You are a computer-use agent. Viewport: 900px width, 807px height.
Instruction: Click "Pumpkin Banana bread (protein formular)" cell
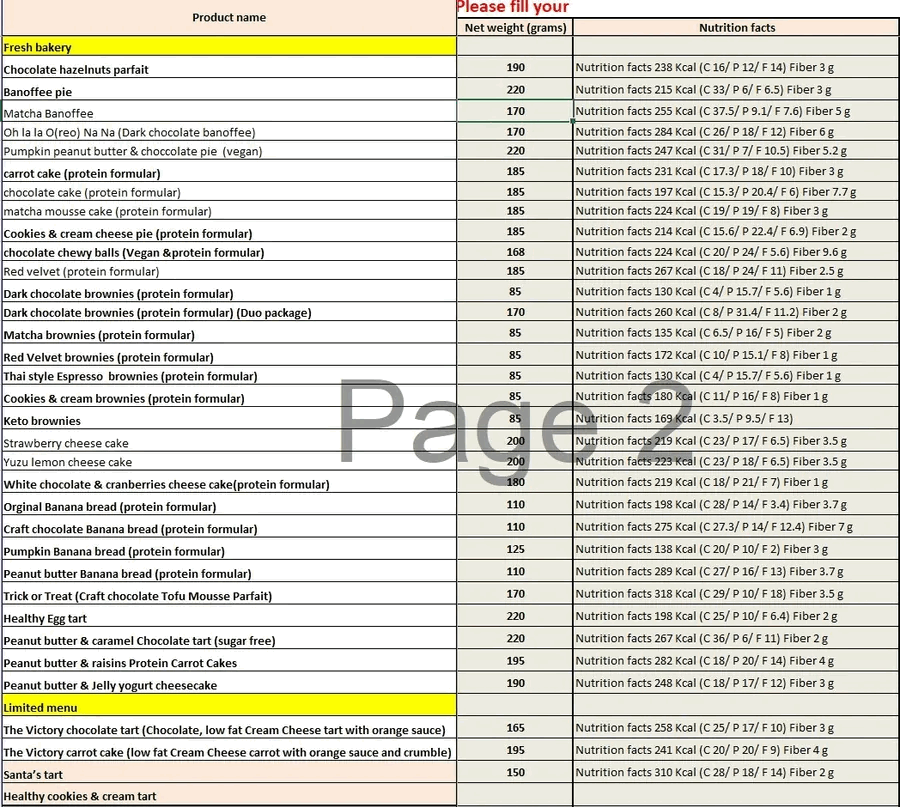pos(229,549)
